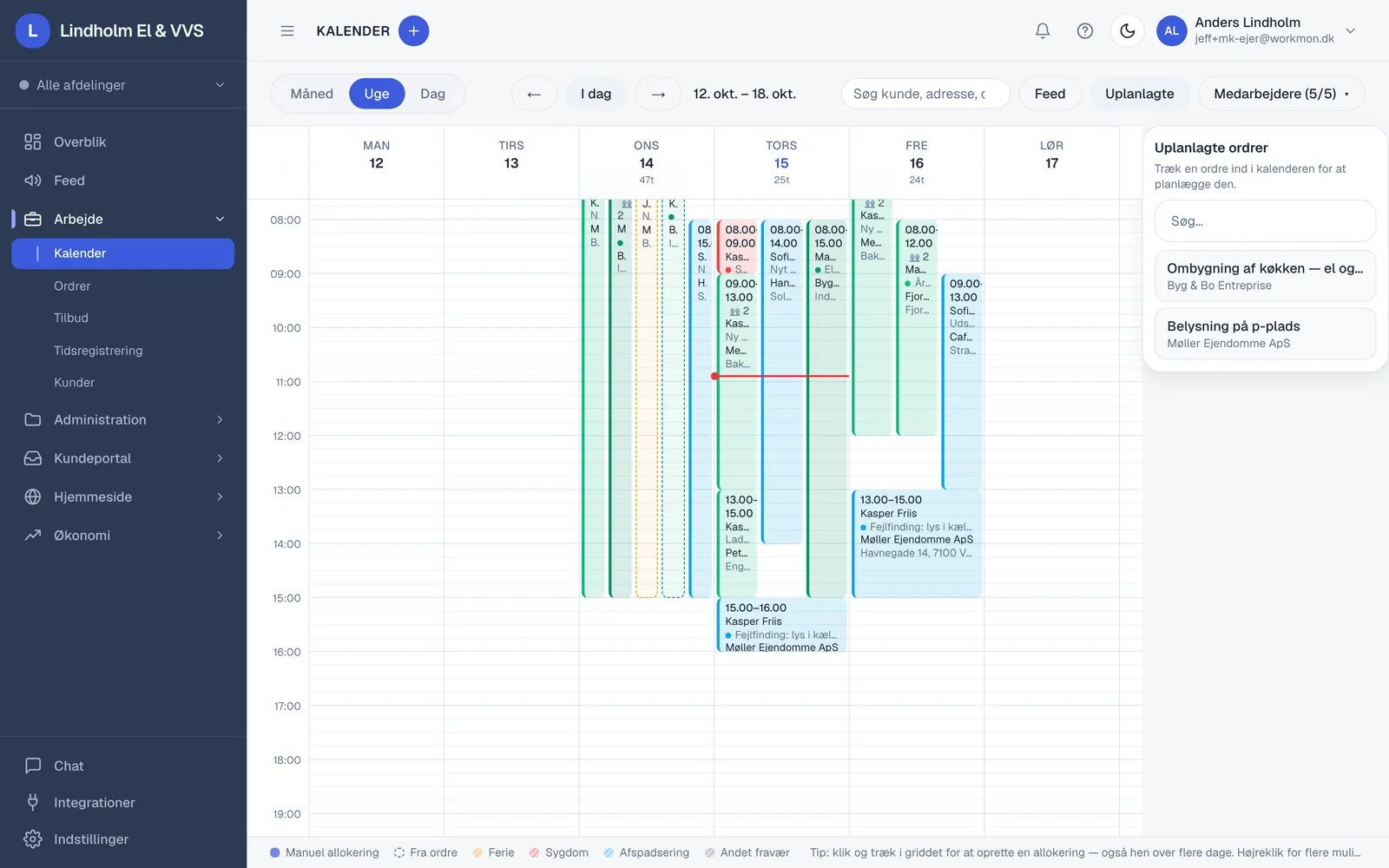This screenshot has width=1389, height=868.
Task: Expand the Kundeportal section
Action: [123, 458]
